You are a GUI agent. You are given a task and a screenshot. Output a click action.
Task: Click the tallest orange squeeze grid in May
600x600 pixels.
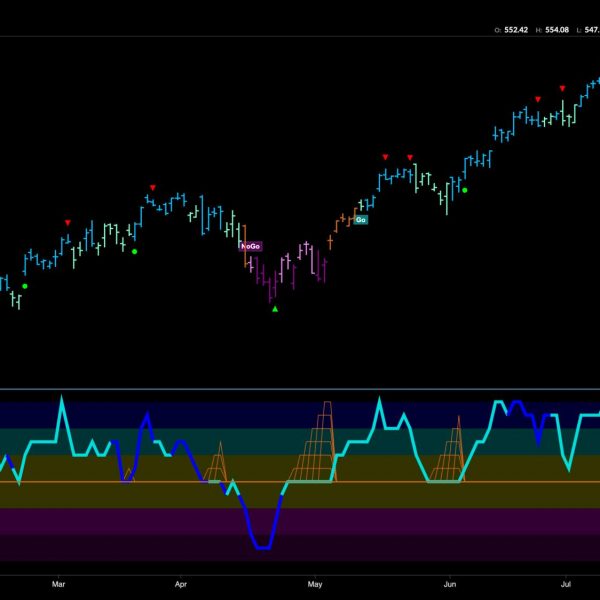313,441
